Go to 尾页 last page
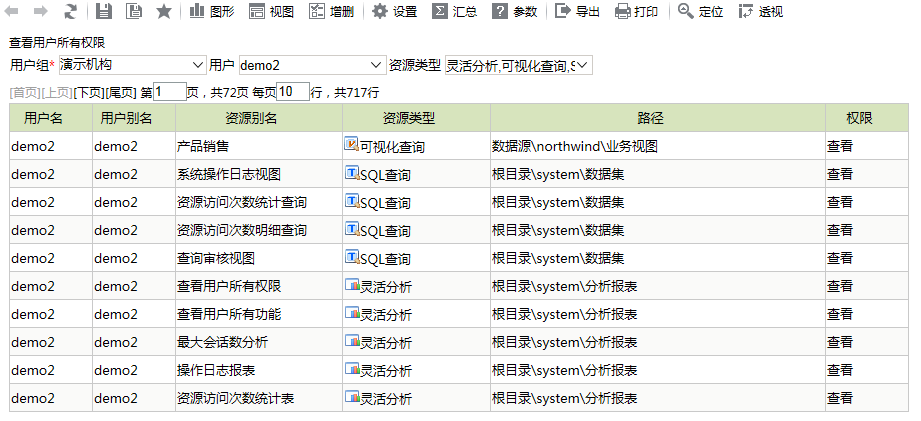 pyautogui.click(x=121, y=92)
